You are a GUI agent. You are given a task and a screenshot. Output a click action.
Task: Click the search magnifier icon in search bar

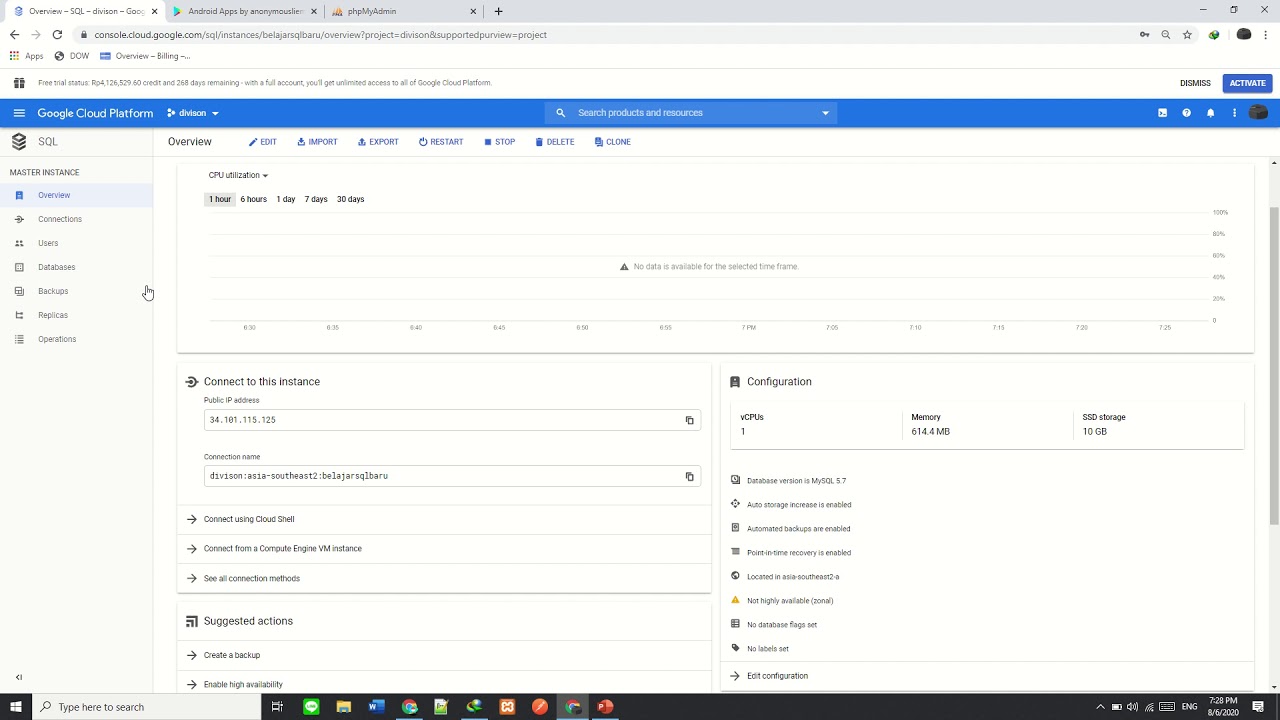pos(560,113)
